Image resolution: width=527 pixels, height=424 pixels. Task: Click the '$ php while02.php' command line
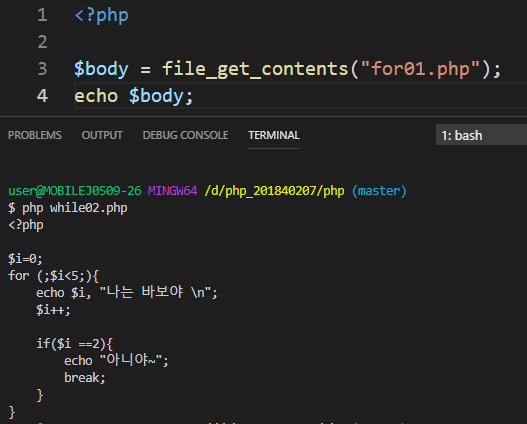click(x=68, y=208)
